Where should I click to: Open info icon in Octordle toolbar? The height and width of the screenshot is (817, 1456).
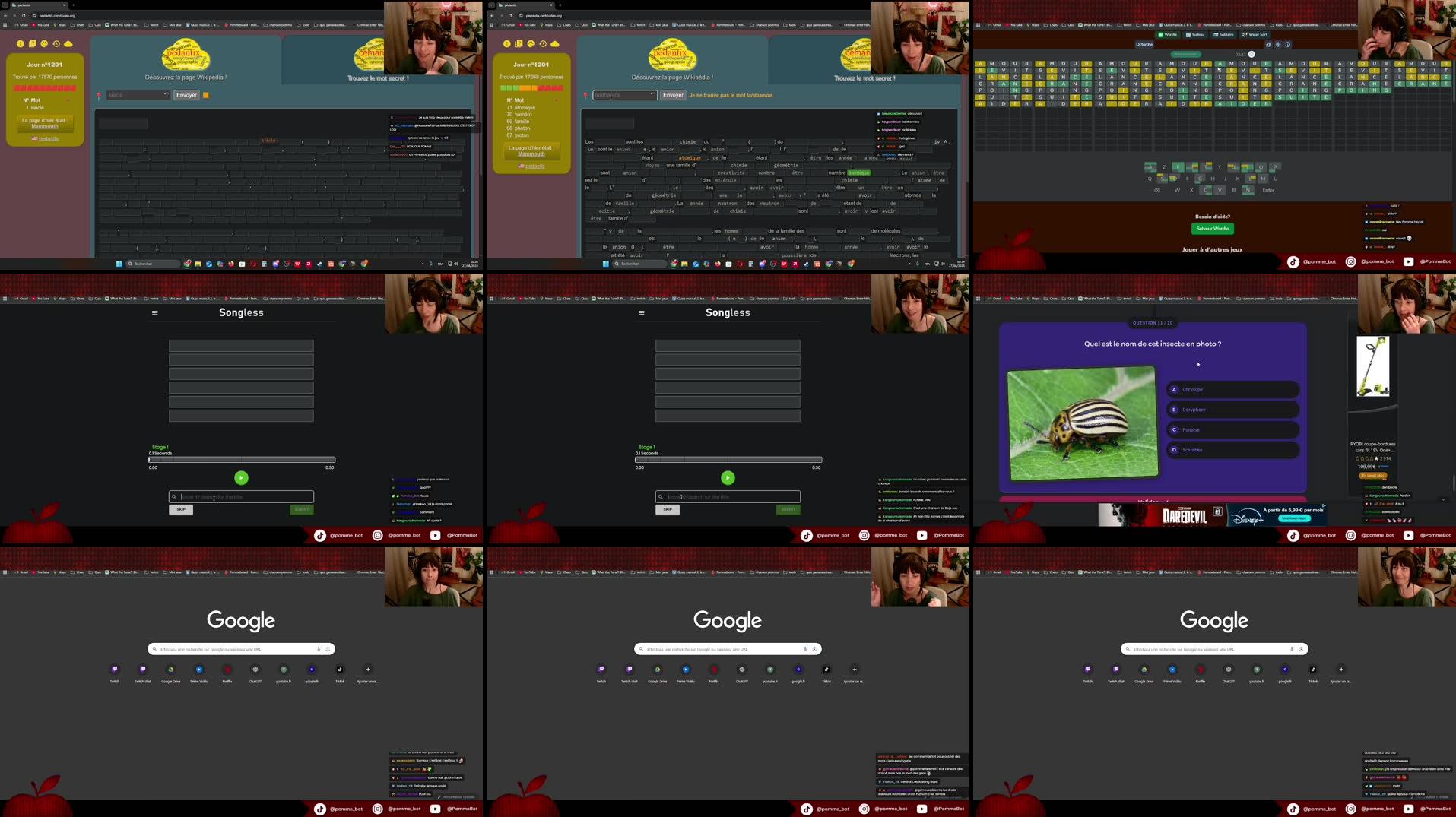click(1288, 44)
